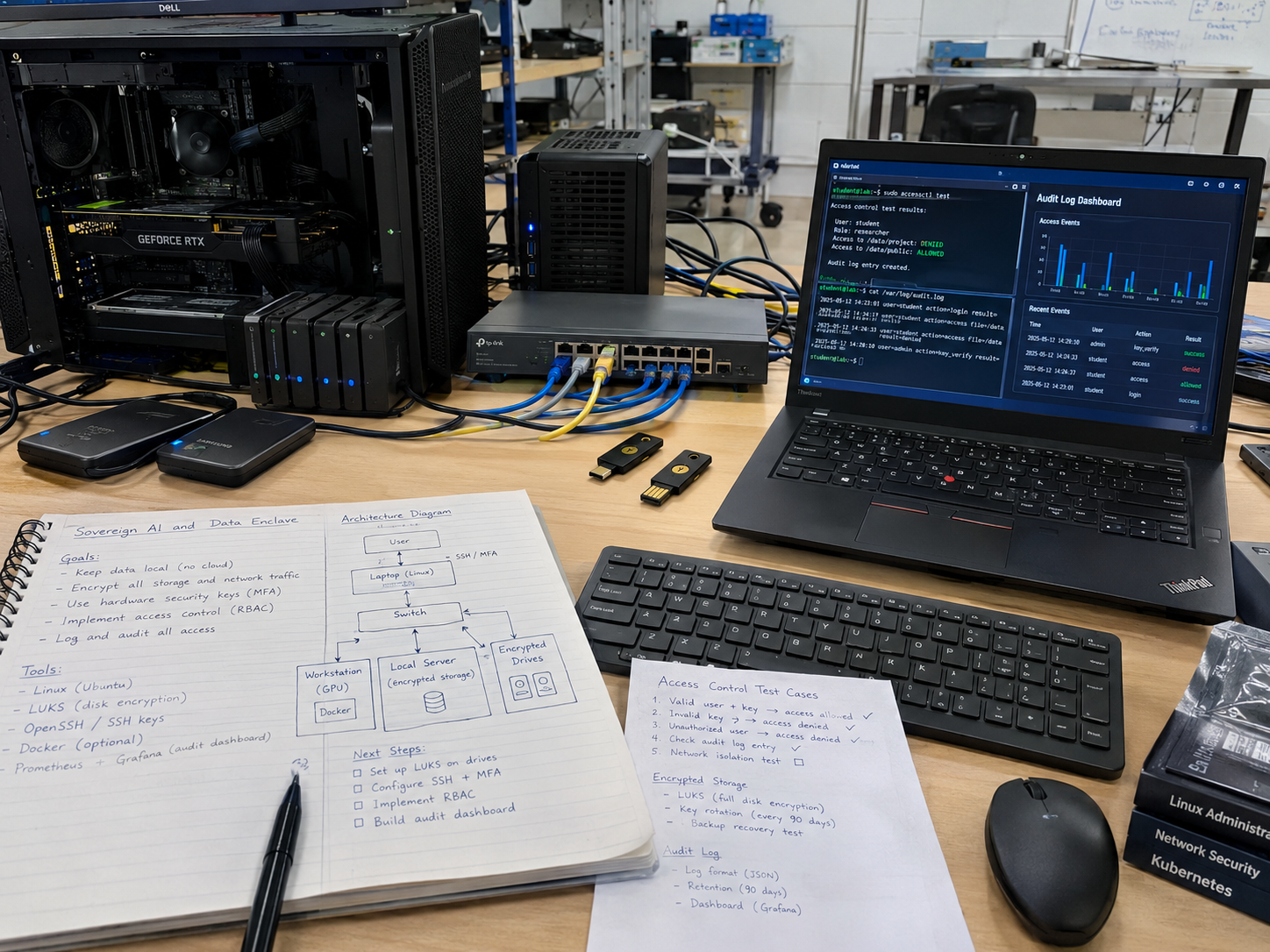This screenshot has width=1270, height=952.
Task: Click the 'cat /var/log/audit.log' command line
Action: [881, 294]
